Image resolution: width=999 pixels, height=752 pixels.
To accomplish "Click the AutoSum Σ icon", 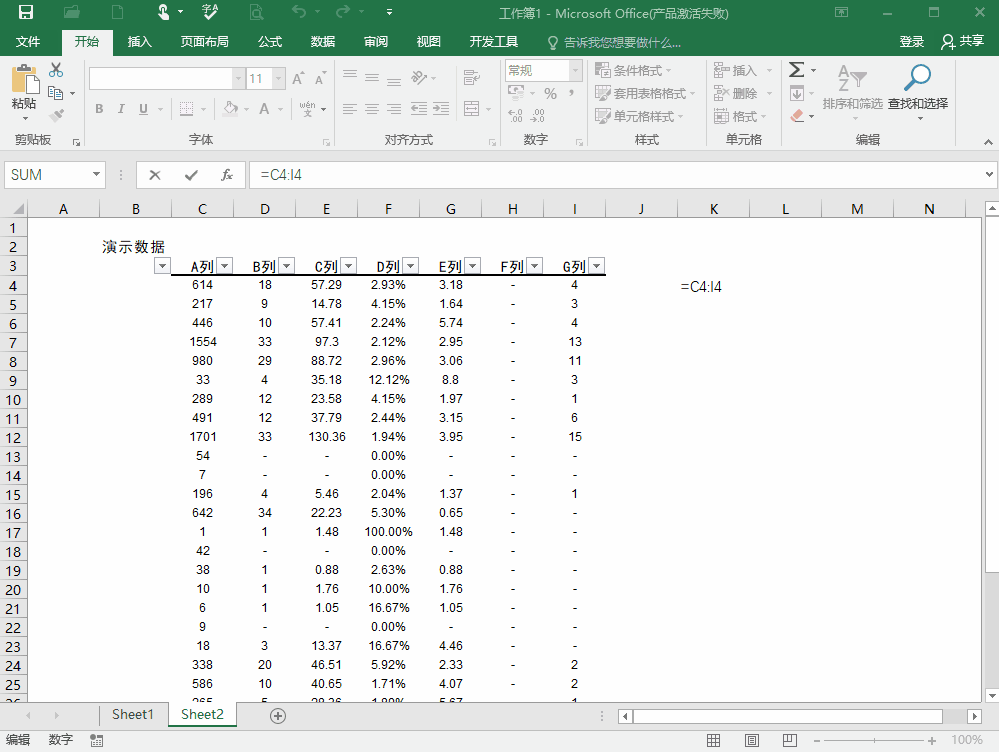I will (x=797, y=67).
